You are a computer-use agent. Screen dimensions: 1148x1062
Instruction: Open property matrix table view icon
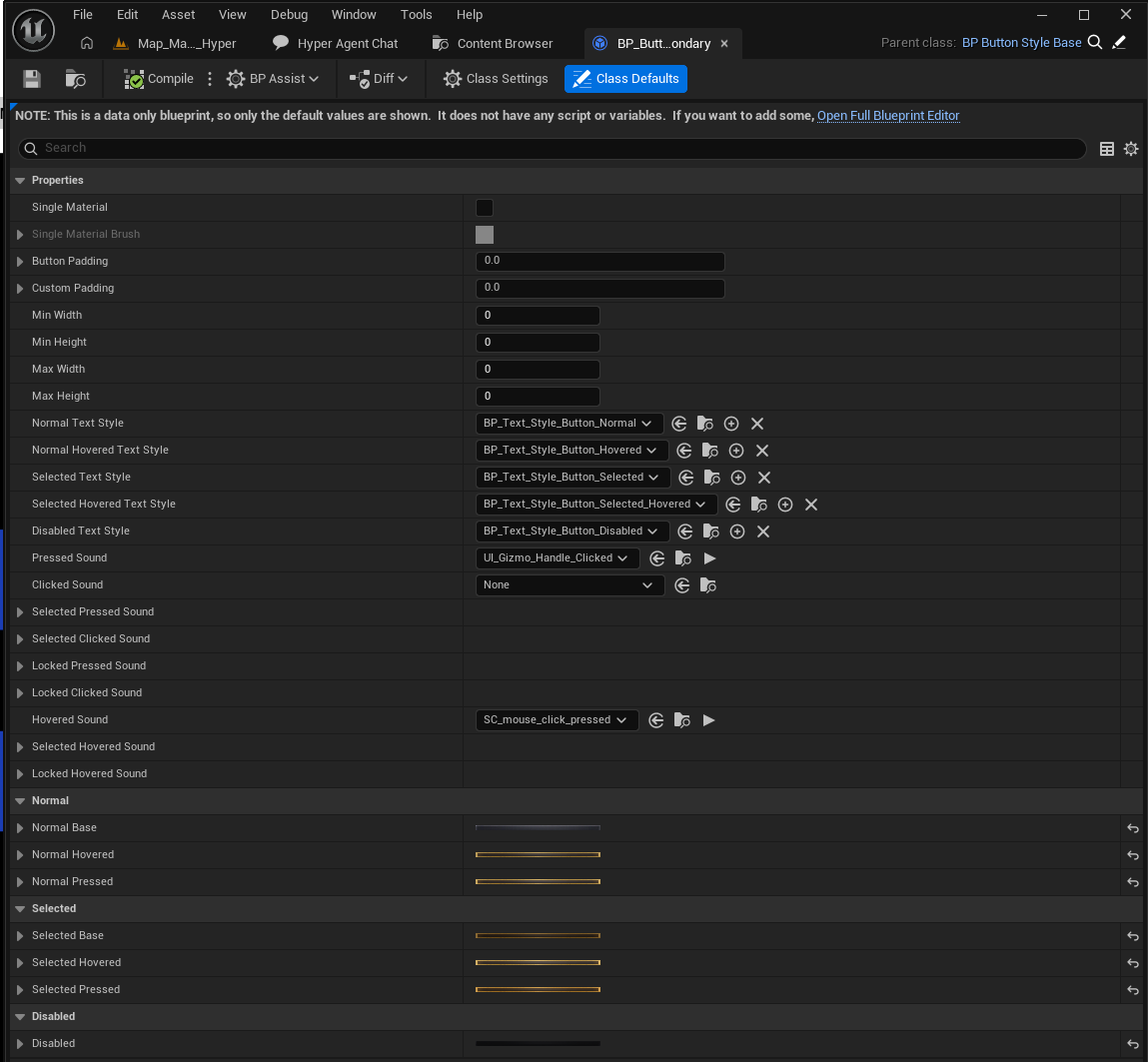1107,149
